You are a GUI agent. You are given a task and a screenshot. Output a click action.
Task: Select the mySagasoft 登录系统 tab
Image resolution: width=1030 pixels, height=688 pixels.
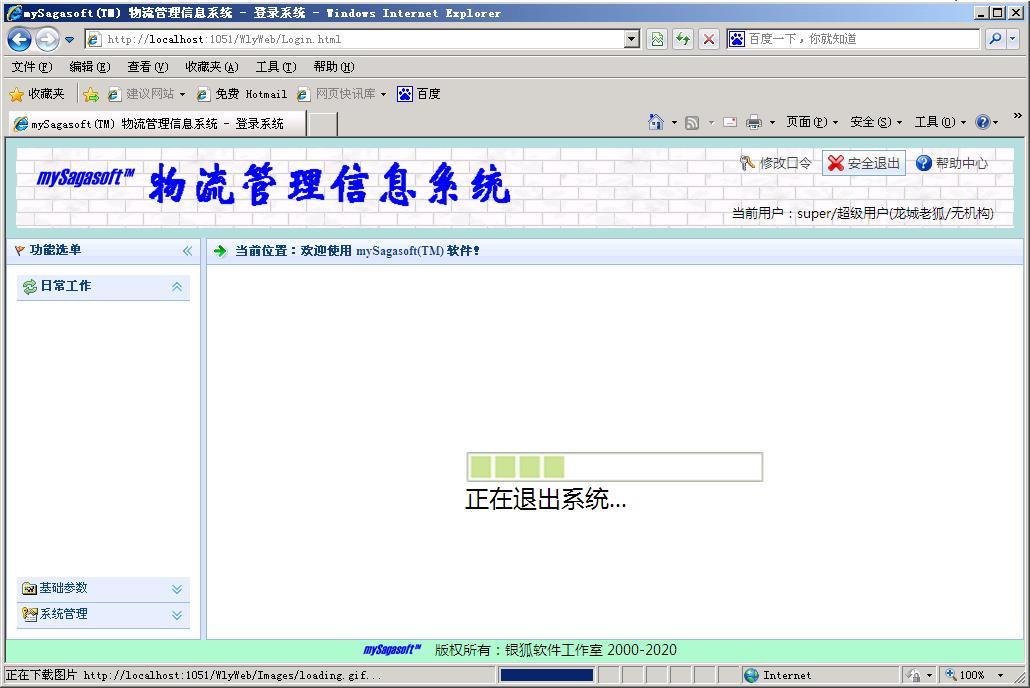click(x=157, y=124)
